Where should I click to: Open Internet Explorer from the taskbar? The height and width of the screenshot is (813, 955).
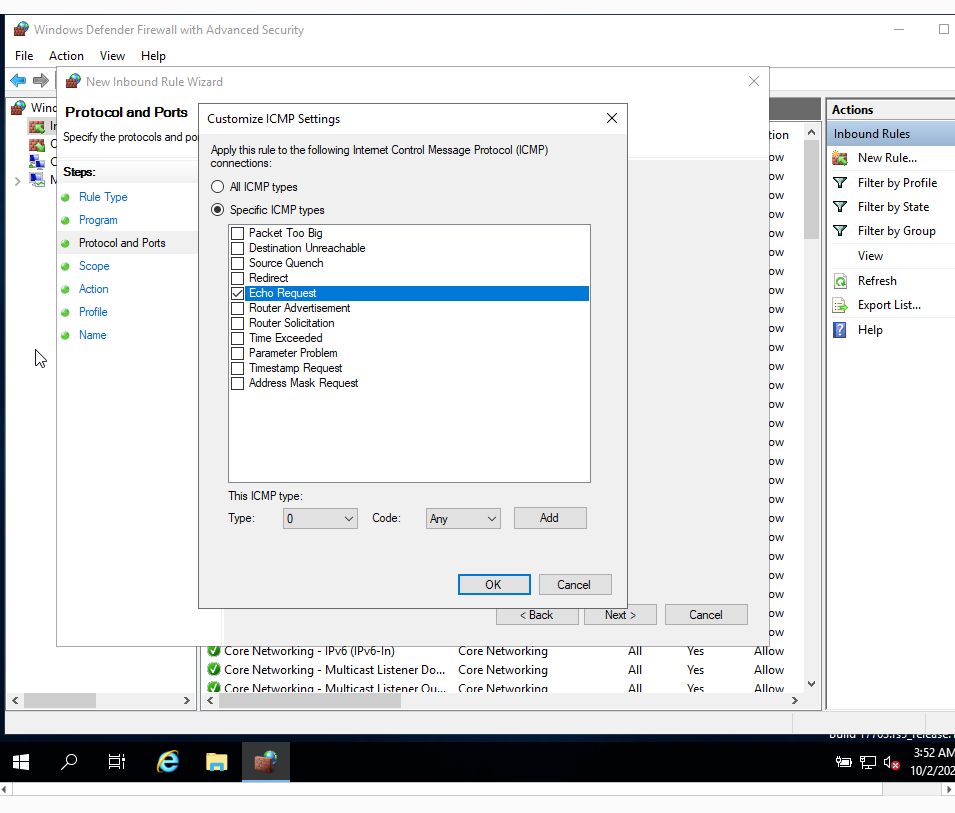167,762
